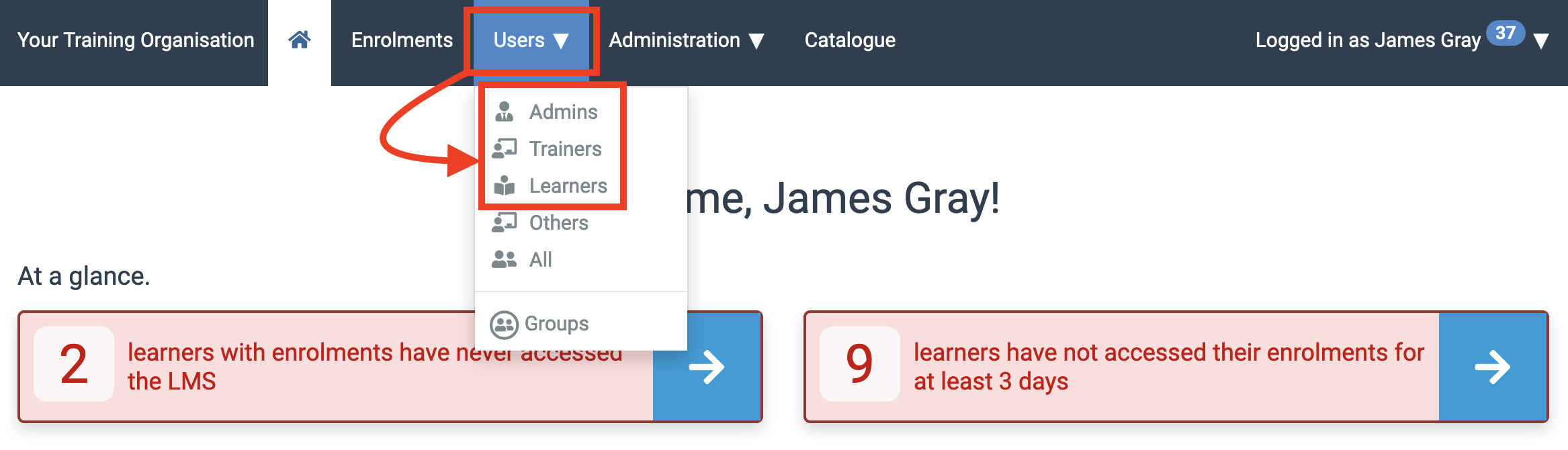The image size is (1568, 450).
Task: Select the Admins person icon
Action: tap(504, 111)
